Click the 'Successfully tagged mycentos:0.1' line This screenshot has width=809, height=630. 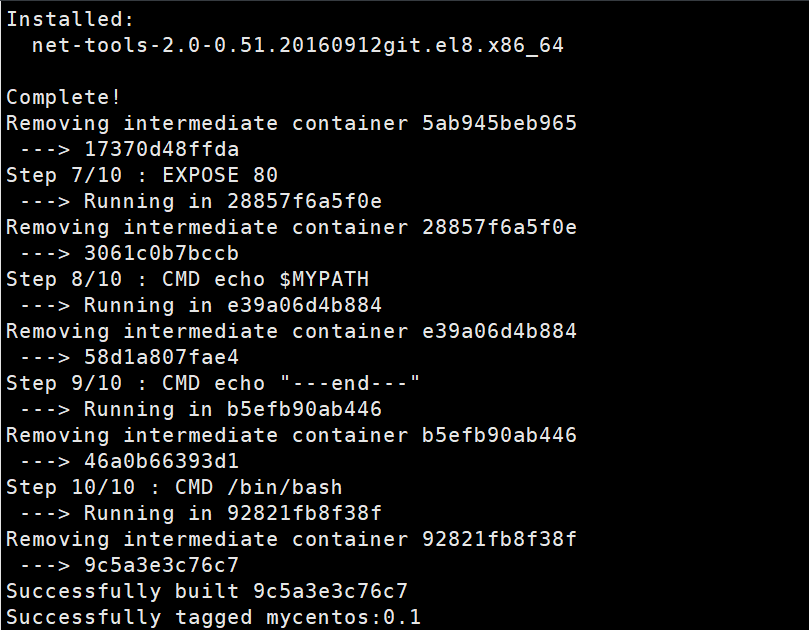(x=213, y=617)
